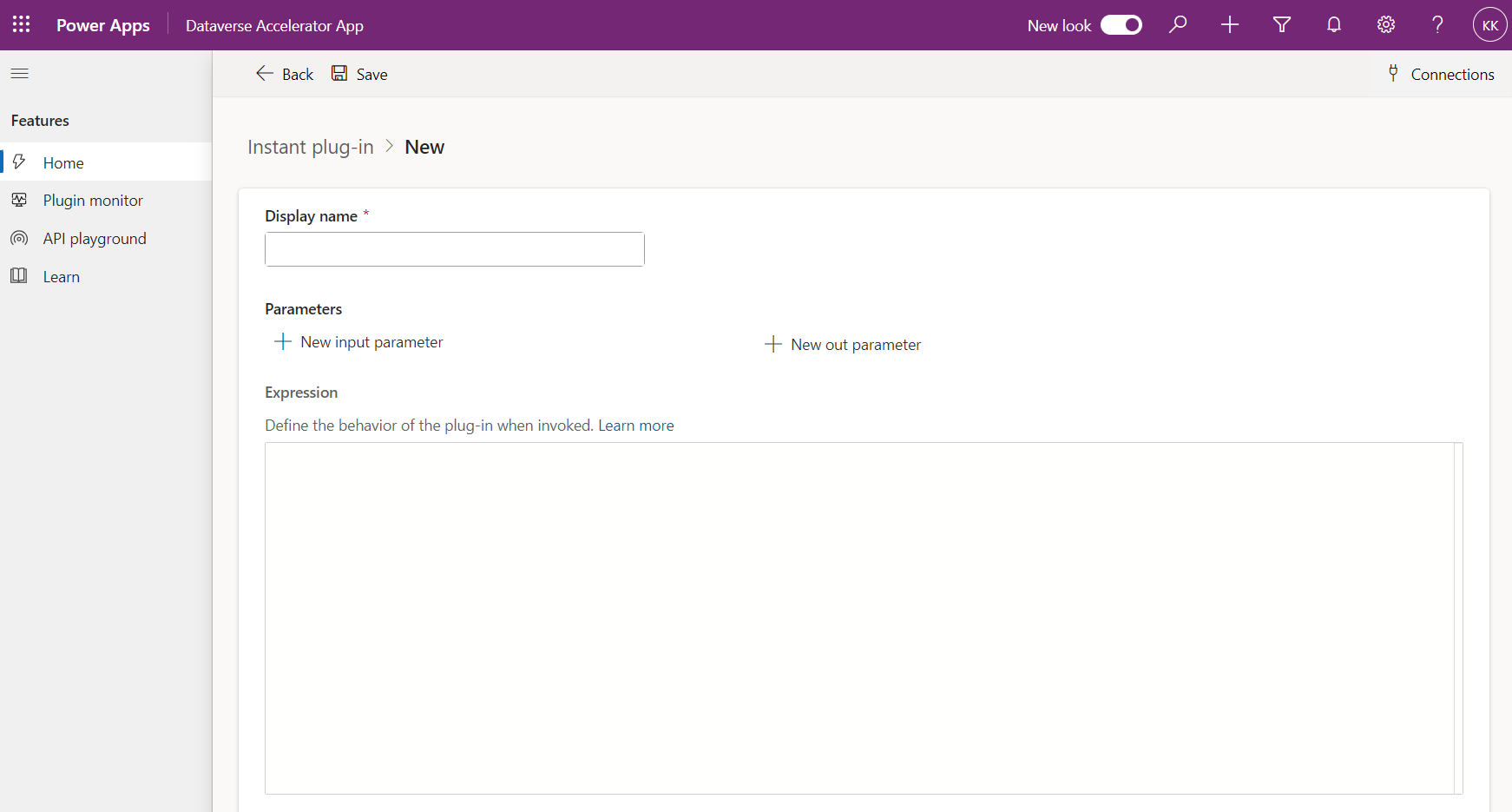Open Learn in the sidebar

[106, 277]
